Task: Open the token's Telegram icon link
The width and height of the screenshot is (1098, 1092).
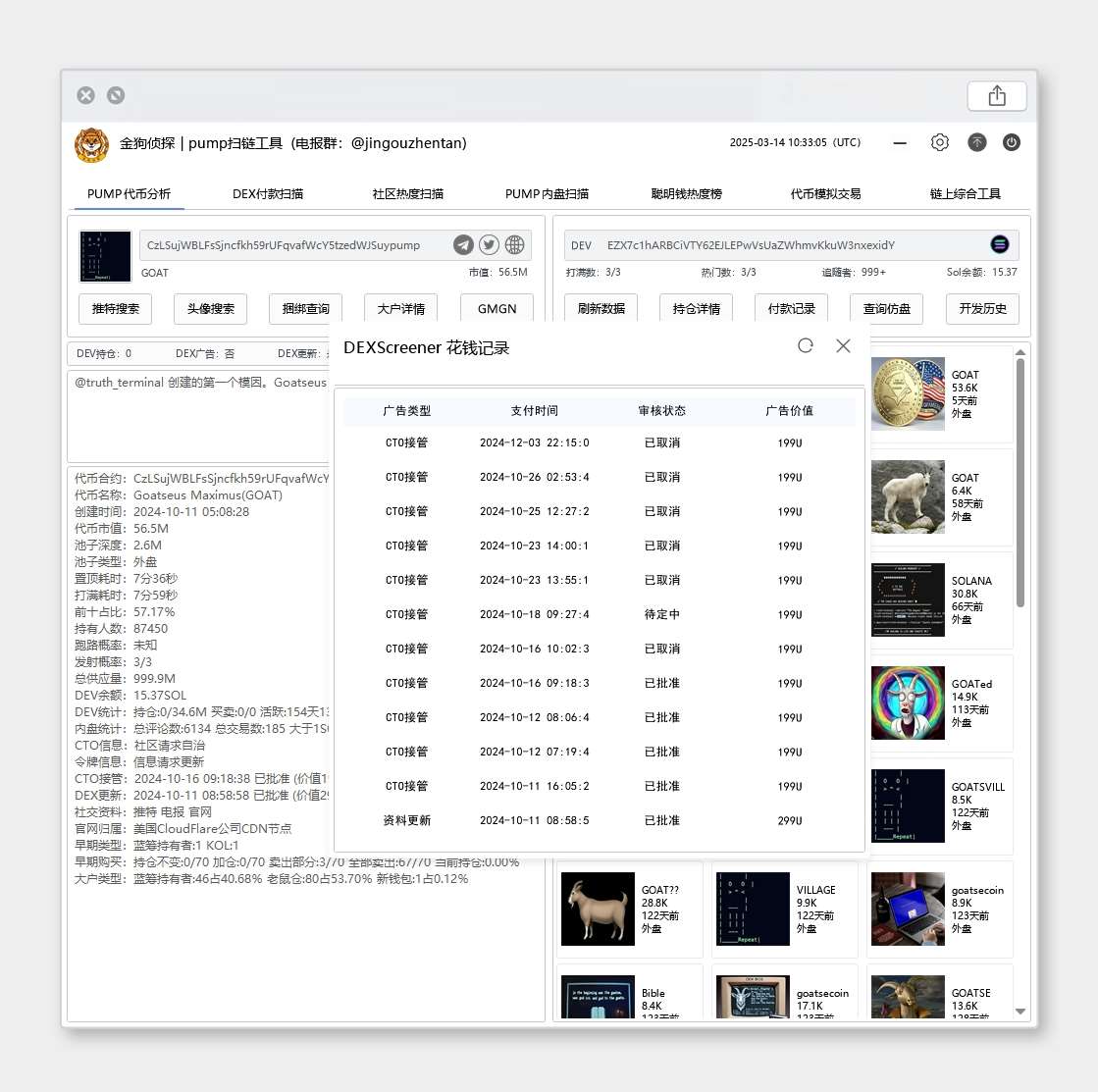Action: click(x=463, y=245)
